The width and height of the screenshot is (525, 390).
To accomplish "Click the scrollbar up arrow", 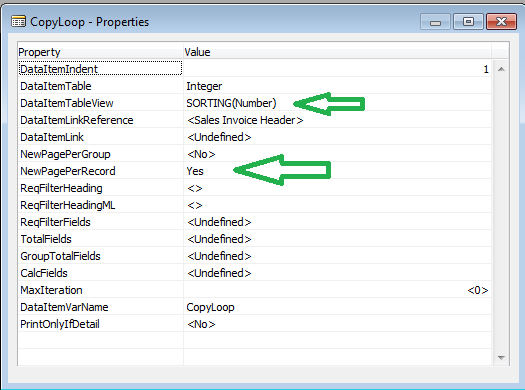I will pos(501,69).
